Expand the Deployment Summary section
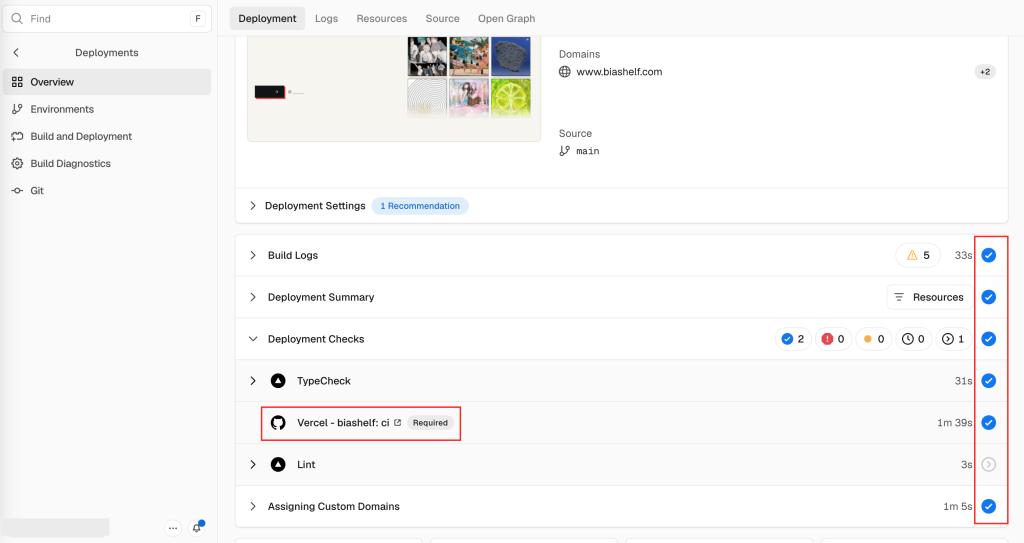 pyautogui.click(x=253, y=297)
